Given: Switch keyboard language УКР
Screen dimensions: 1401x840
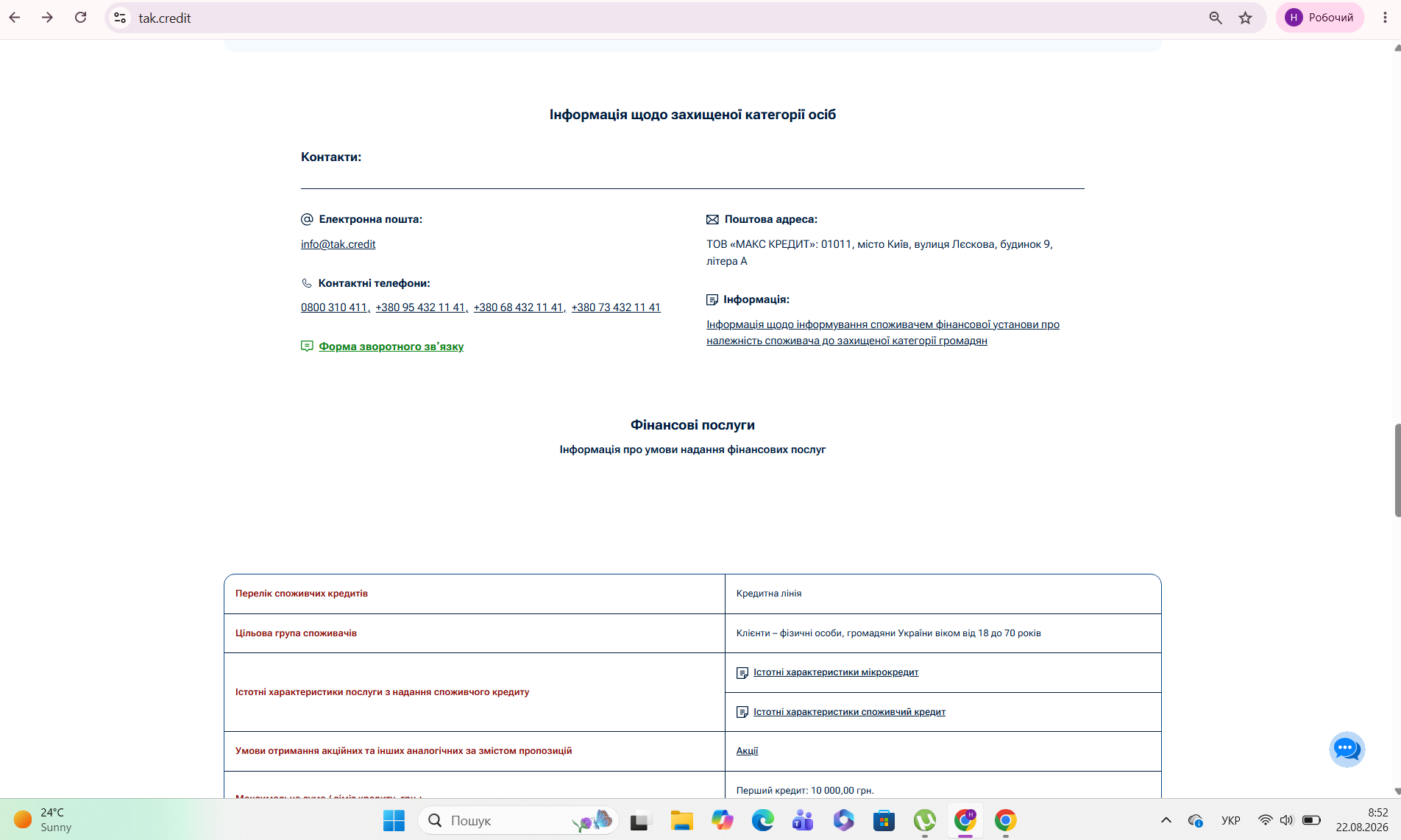Looking at the screenshot, I should (x=1230, y=820).
